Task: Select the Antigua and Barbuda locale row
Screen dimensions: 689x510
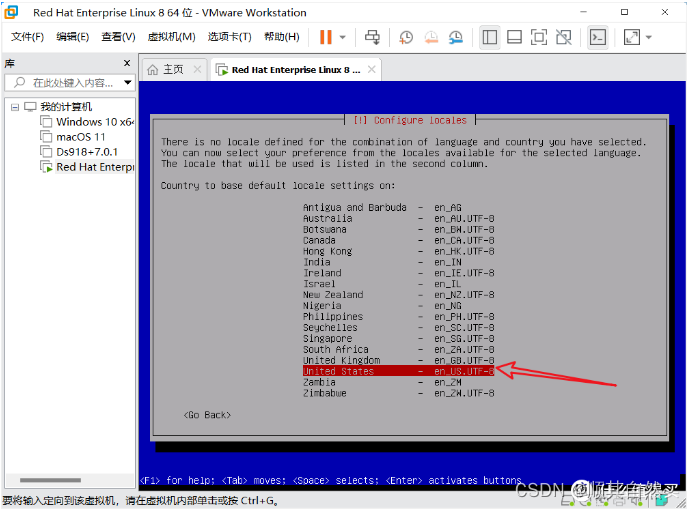Action: tap(382, 207)
